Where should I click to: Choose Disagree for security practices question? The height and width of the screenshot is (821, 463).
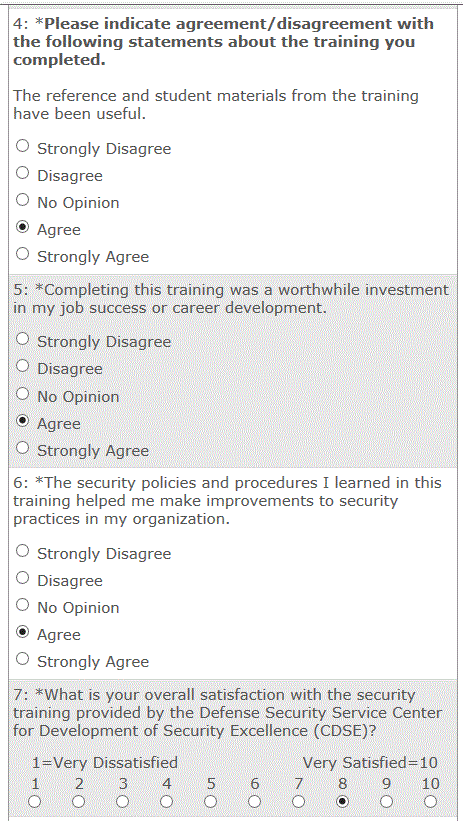(23, 578)
